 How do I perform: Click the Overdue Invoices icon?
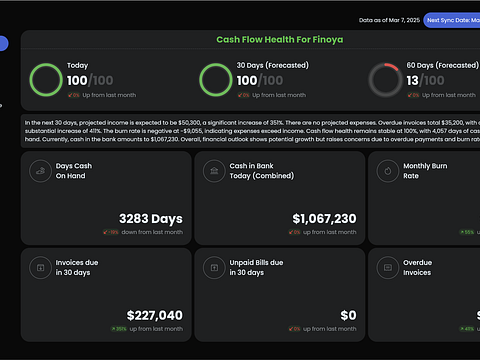[388, 268]
